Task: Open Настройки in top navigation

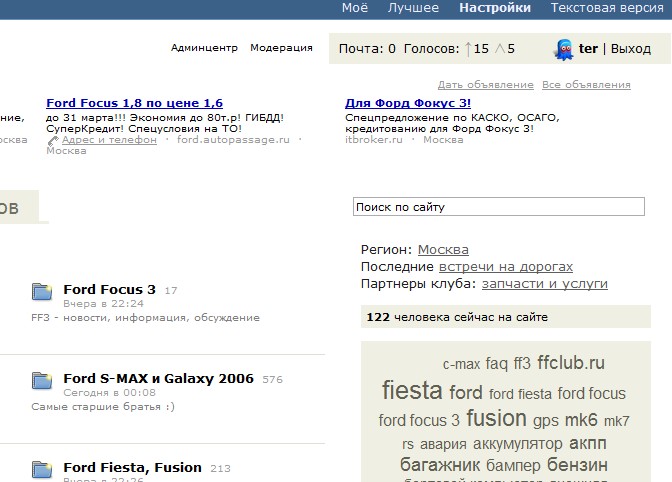Action: [x=495, y=8]
